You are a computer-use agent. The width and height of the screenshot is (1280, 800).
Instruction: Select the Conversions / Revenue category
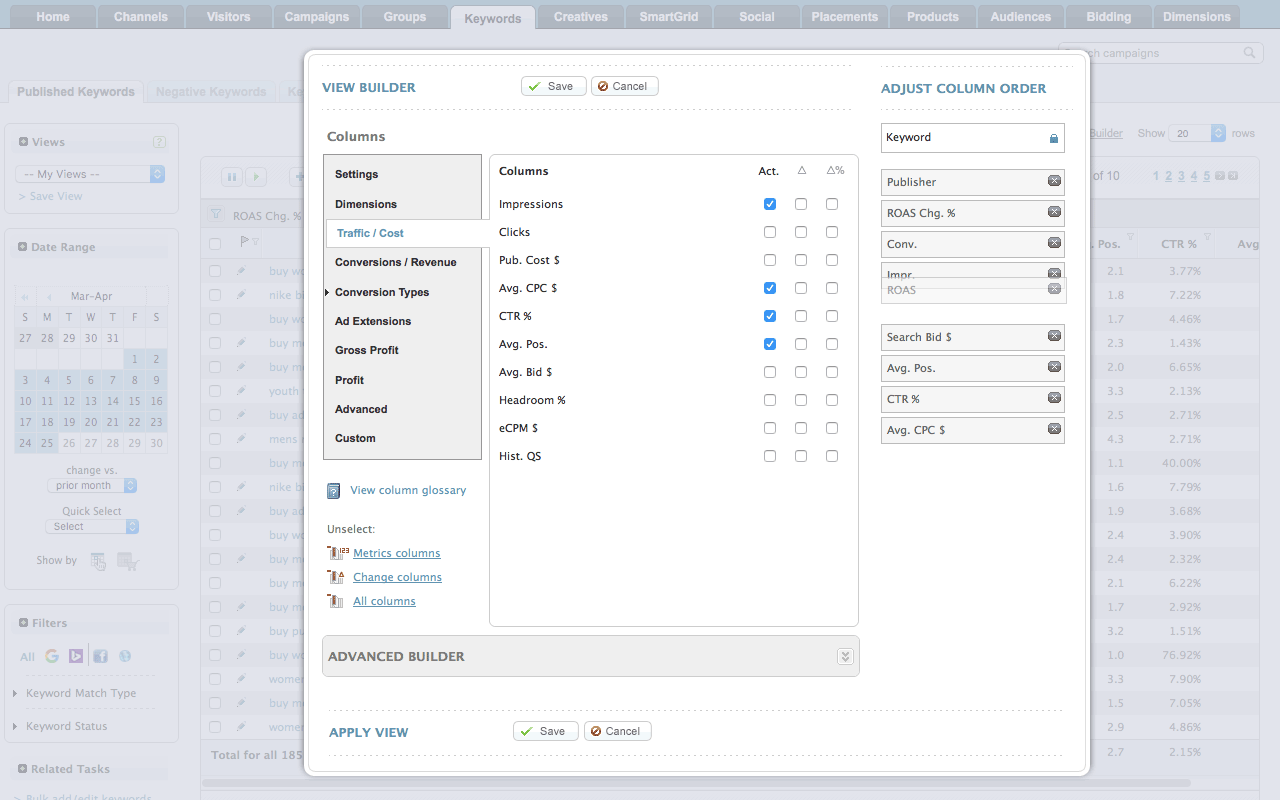395,262
